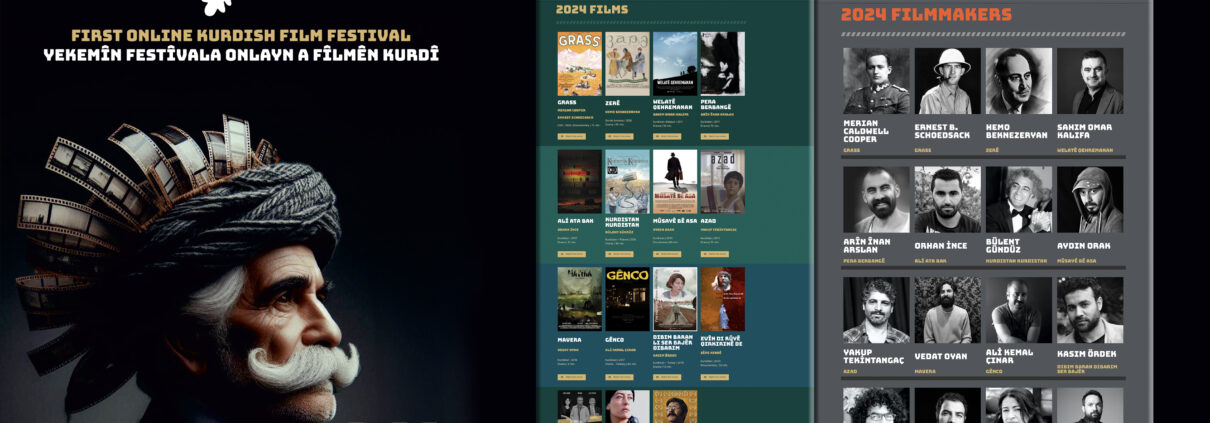View the Azad film poster

tap(722, 182)
